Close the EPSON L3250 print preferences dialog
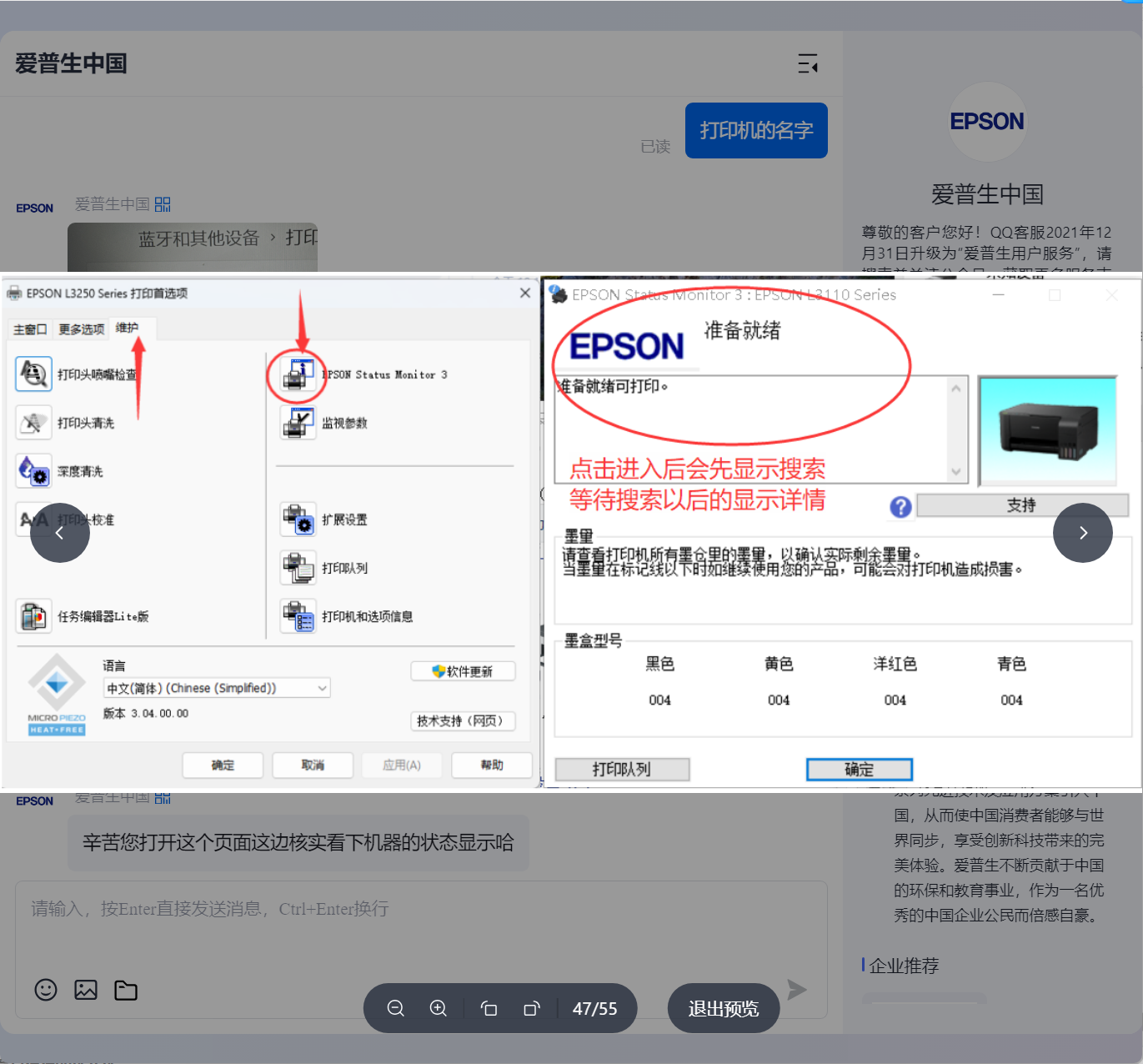This screenshot has height=1064, width=1143. point(525,293)
